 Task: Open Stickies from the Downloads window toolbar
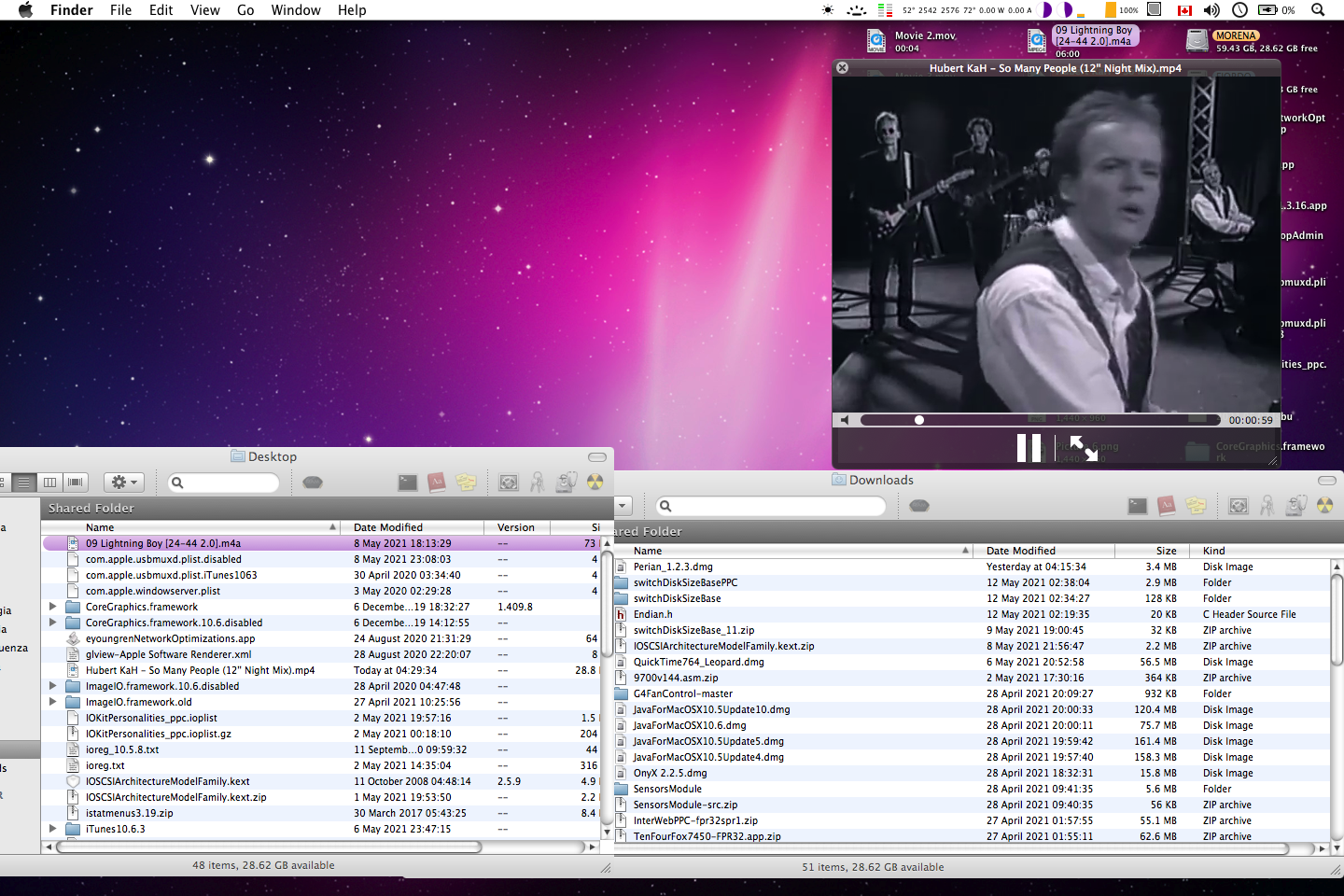click(1196, 506)
